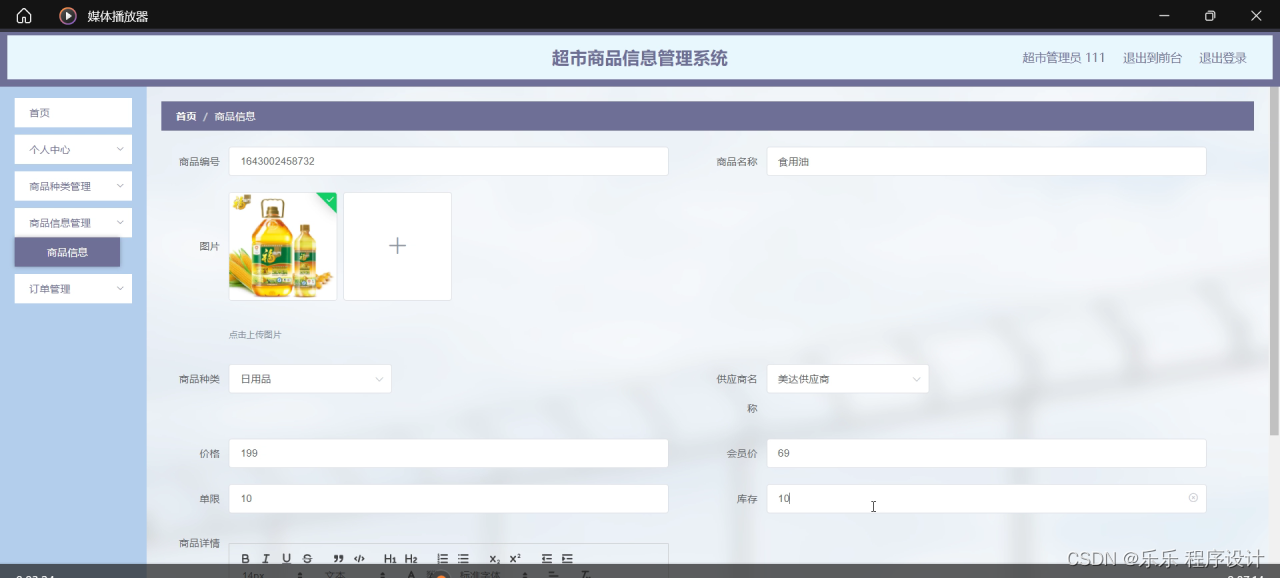Toggle bold formatting in the details editor

coord(245,558)
